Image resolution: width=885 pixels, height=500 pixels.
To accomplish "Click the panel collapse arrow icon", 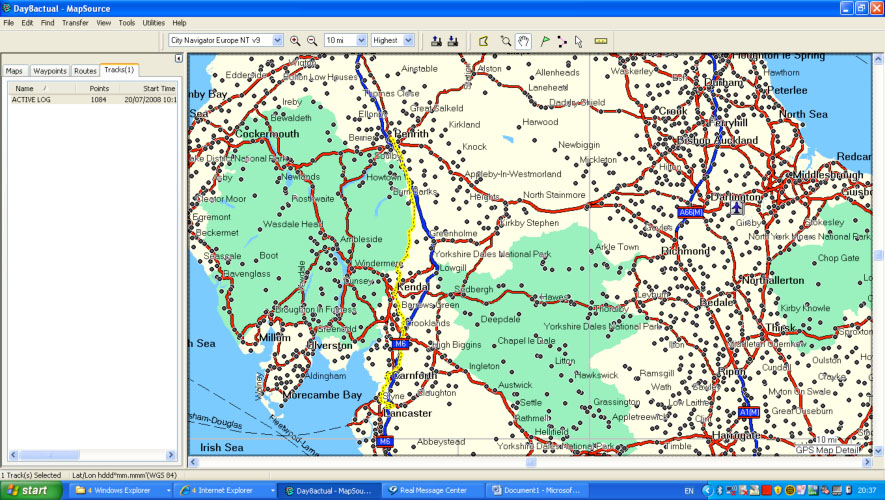I will click(x=178, y=58).
